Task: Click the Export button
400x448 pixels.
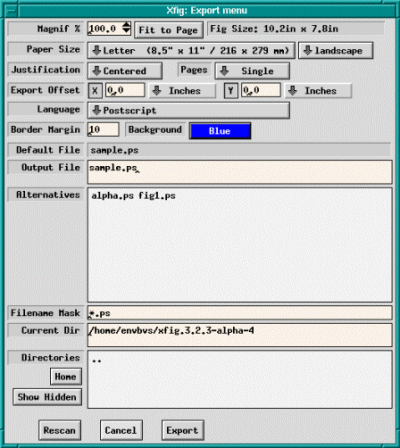Action: tap(182, 430)
